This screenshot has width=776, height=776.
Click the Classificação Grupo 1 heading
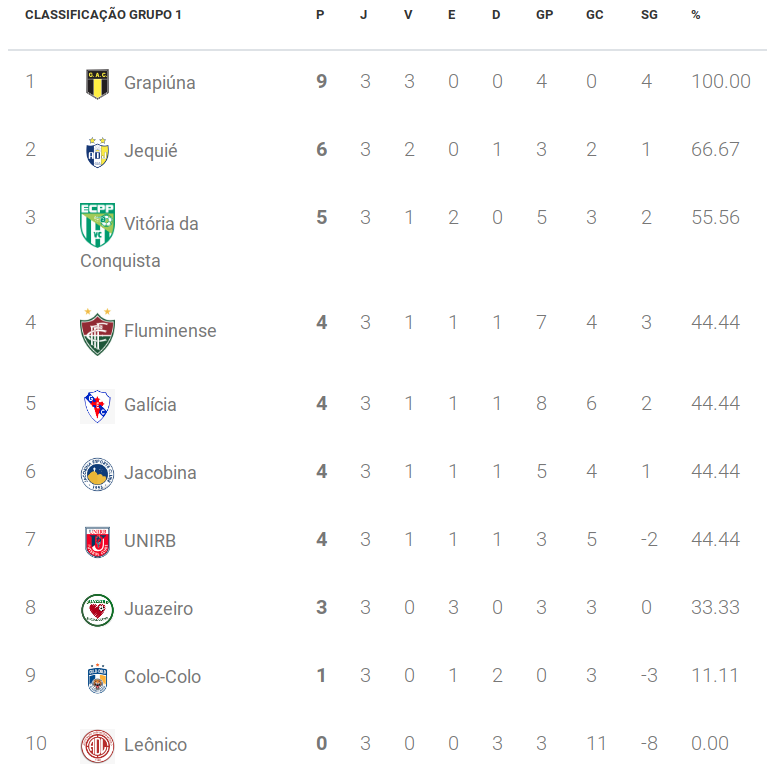click(x=103, y=15)
